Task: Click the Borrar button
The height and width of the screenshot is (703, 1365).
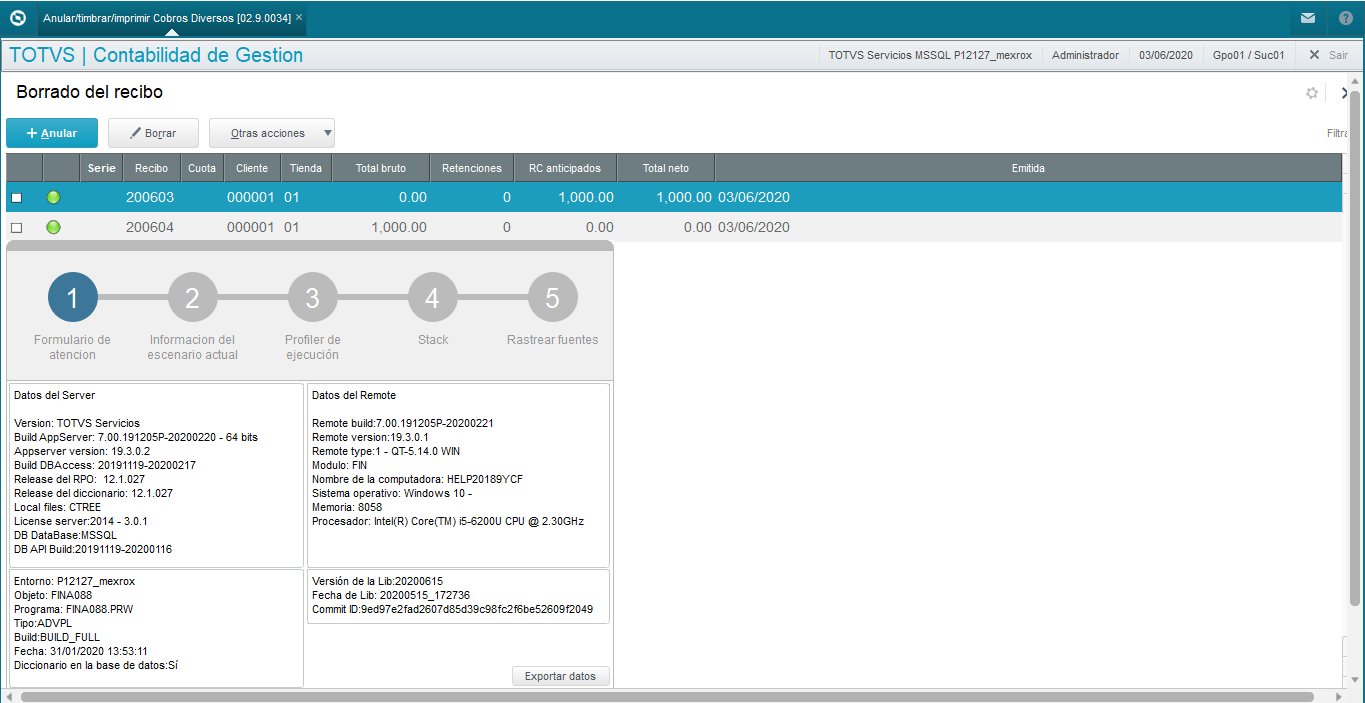Action: point(153,133)
